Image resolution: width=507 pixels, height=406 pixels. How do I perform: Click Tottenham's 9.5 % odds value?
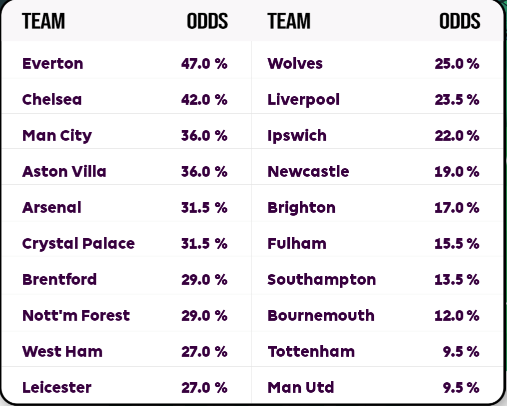tap(461, 351)
